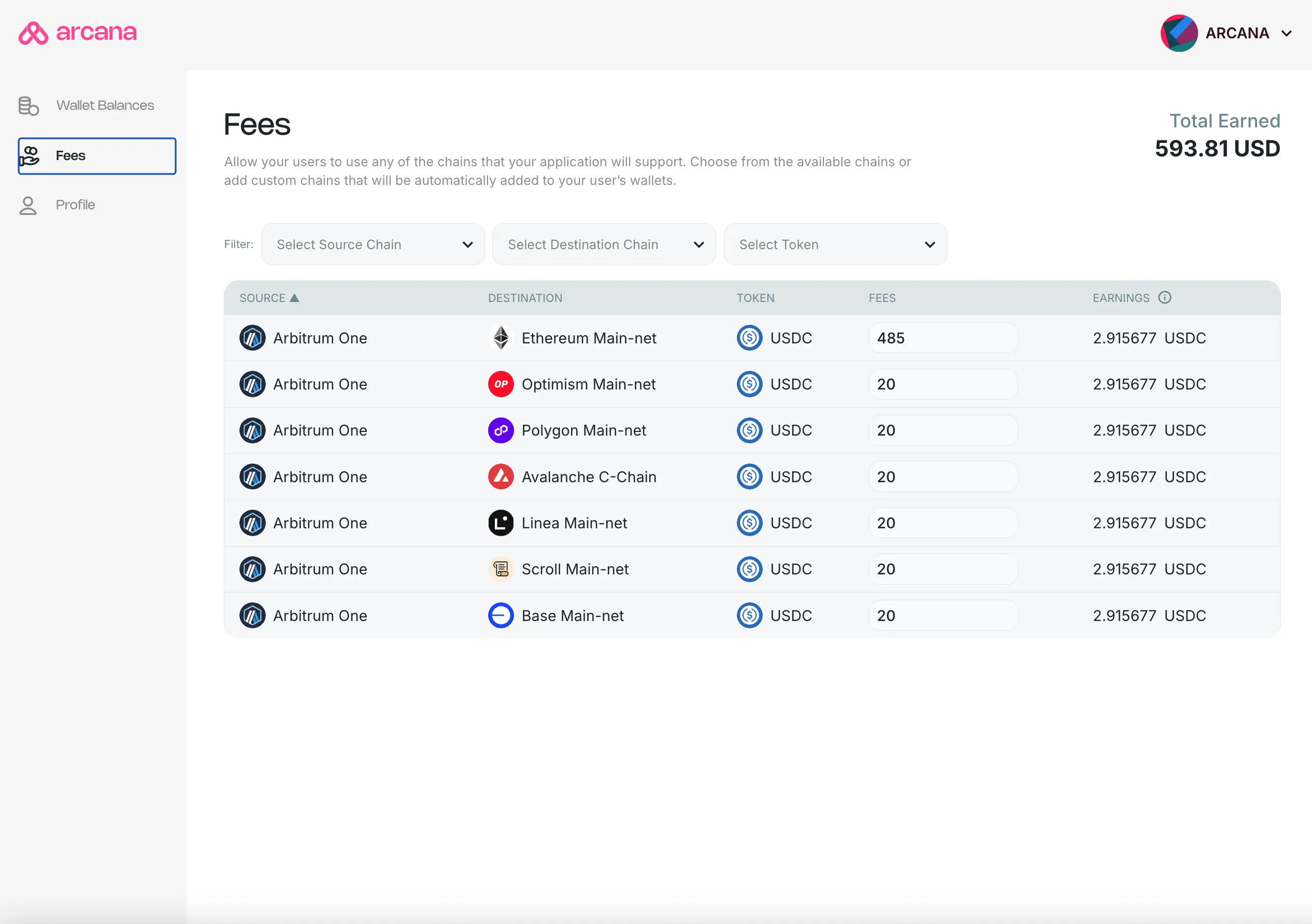Viewport: 1312px width, 924px height.
Task: Click the Avalanche C-Chain icon
Action: [501, 477]
